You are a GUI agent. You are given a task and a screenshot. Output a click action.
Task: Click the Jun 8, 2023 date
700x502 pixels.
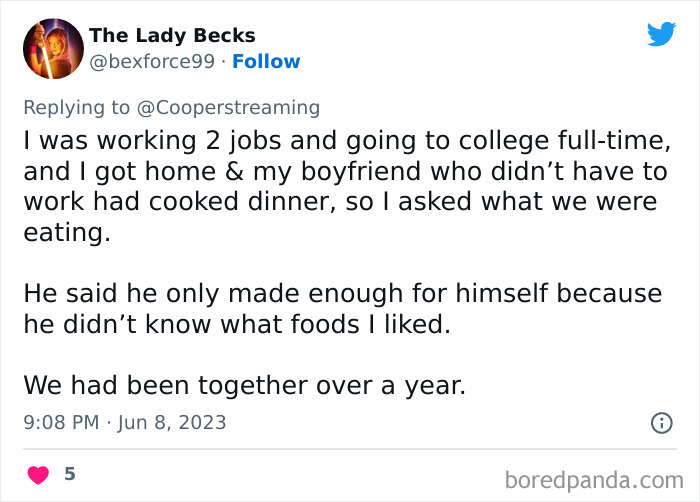click(x=172, y=423)
